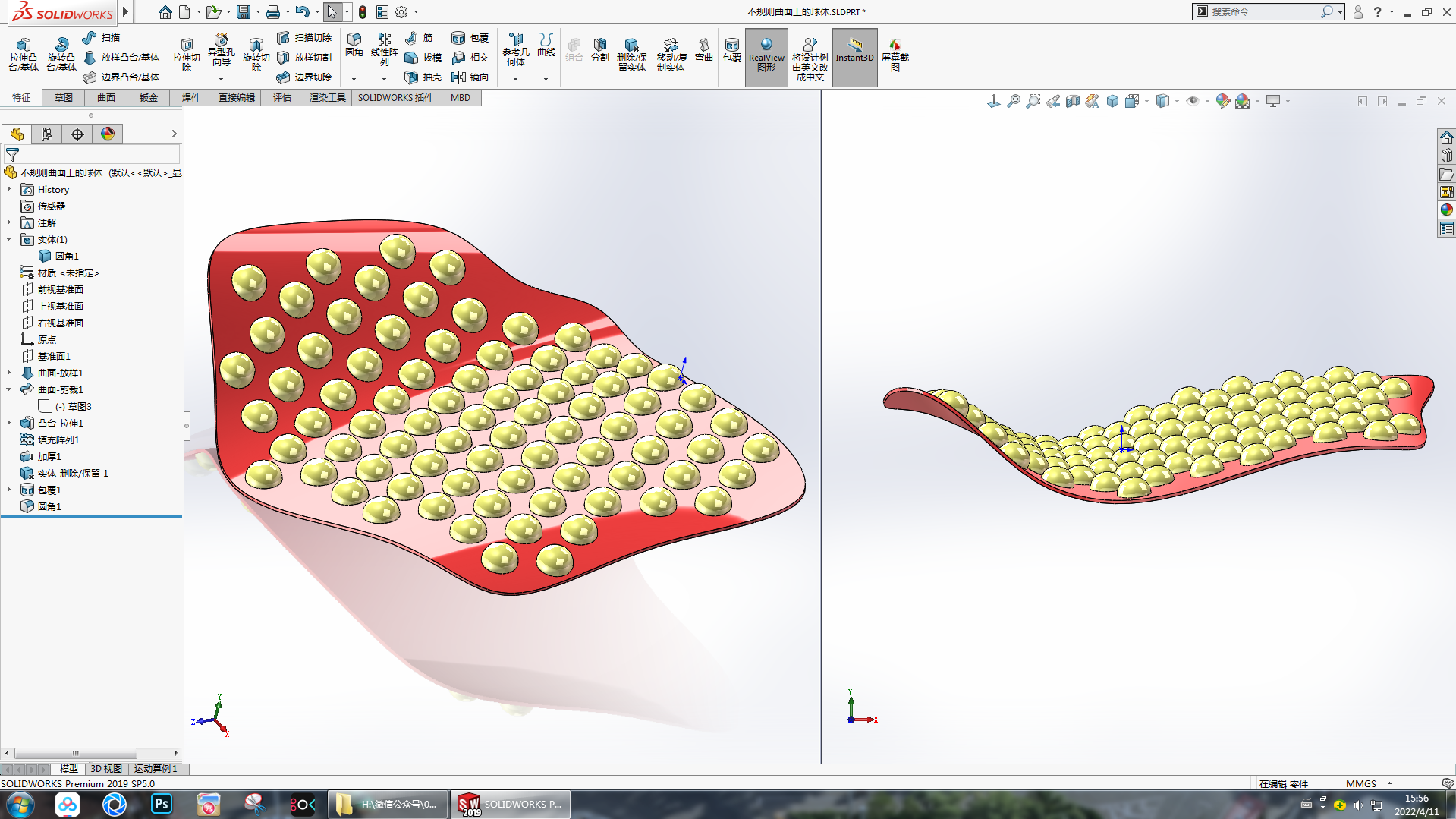Choose the 放样凸台/基体 loft tool
1456x819 pixels.
[x=121, y=58]
